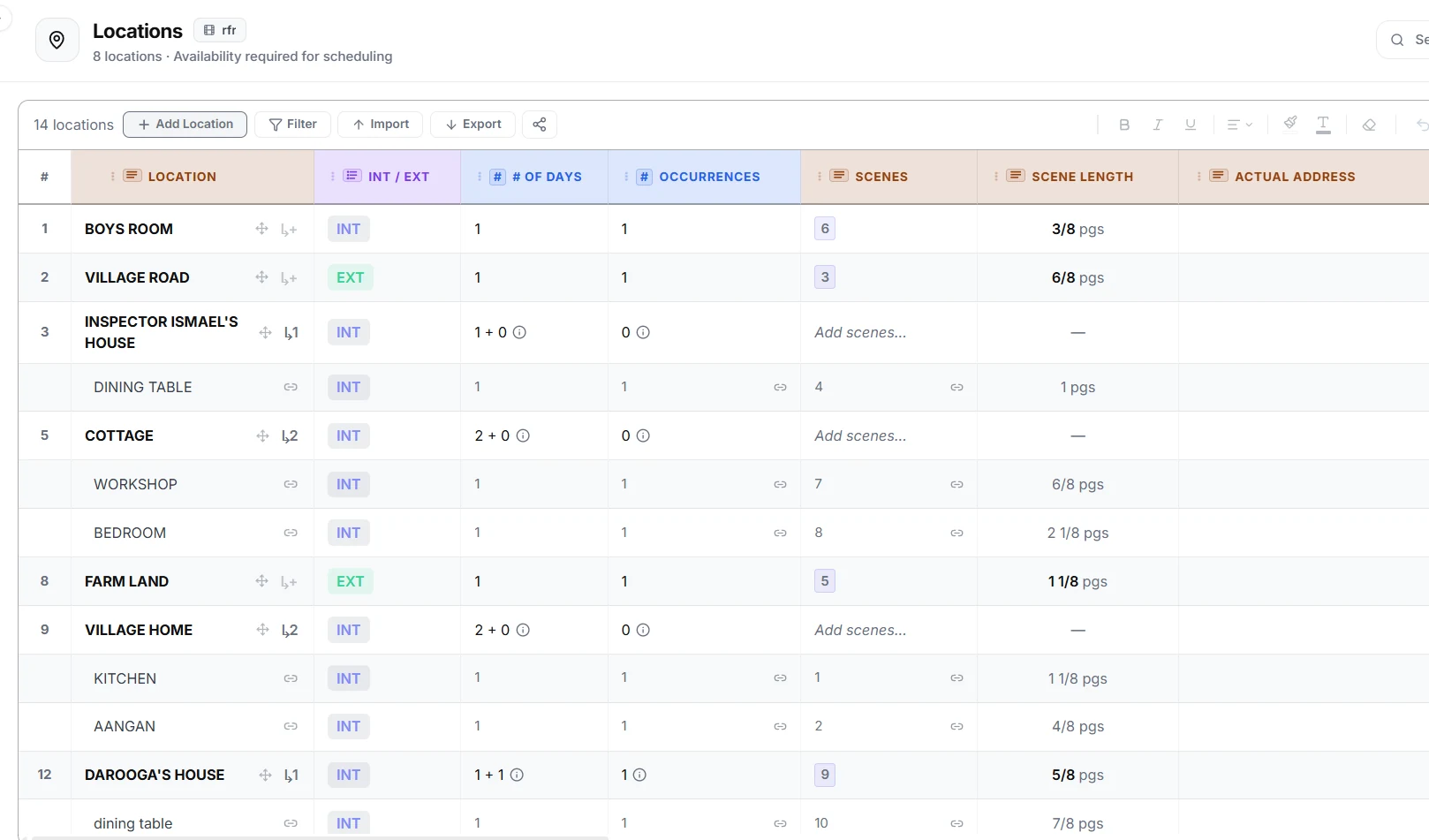This screenshot has width=1429, height=840.
Task: Toggle INT tag on BOYS ROOM row
Action: pos(348,229)
